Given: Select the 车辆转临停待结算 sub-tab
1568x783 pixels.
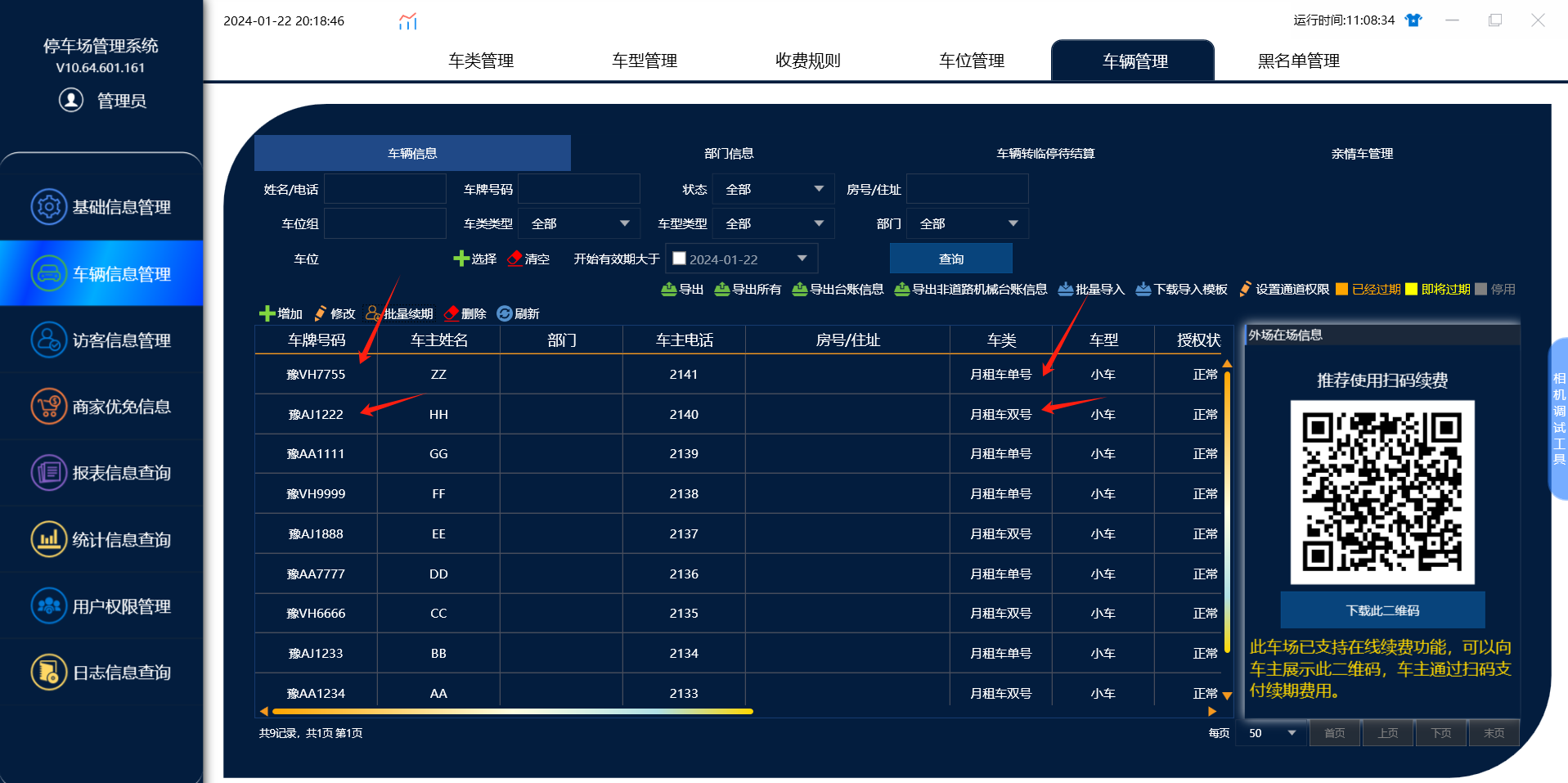Looking at the screenshot, I should tap(1045, 153).
